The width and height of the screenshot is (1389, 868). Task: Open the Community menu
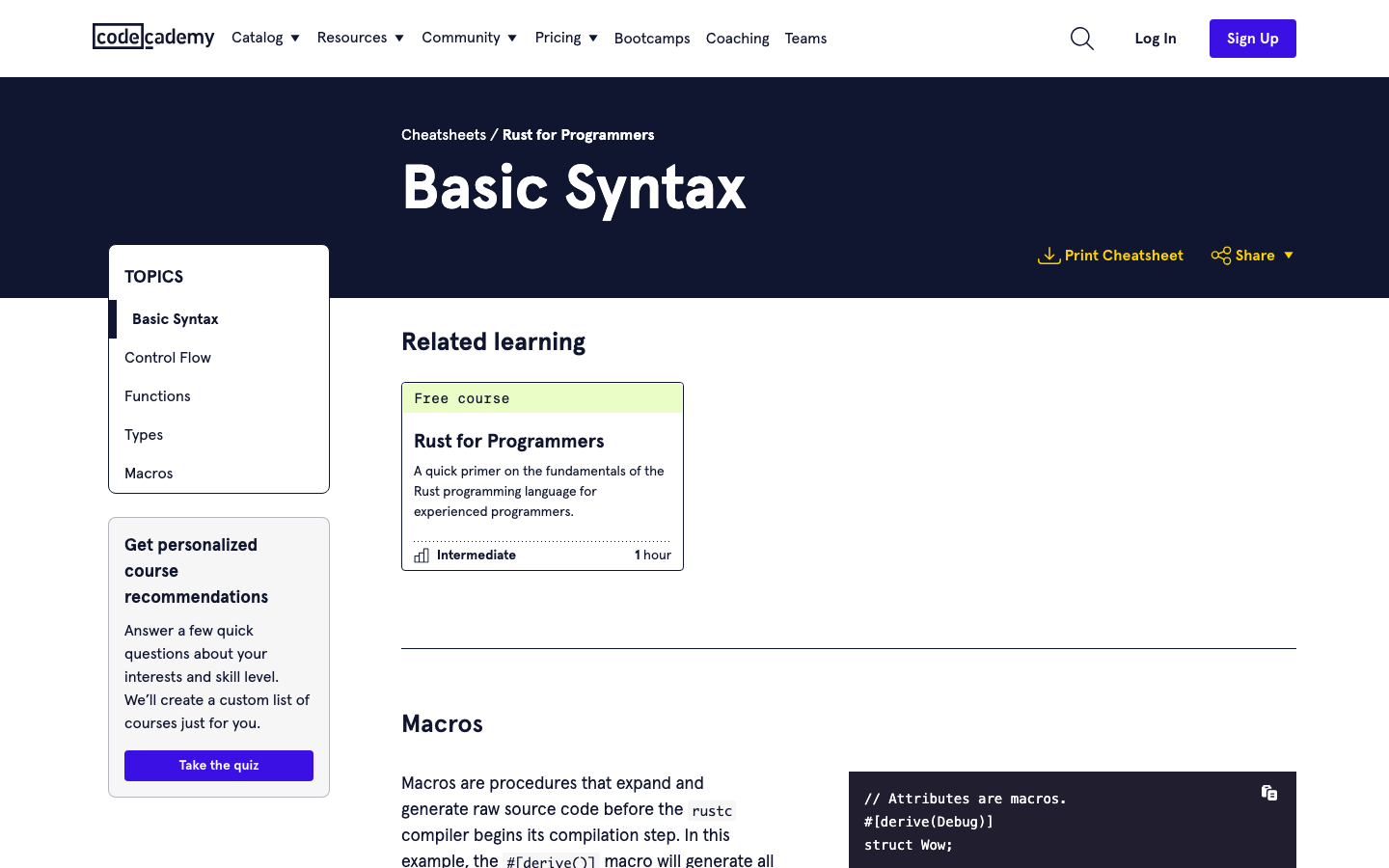coord(470,38)
